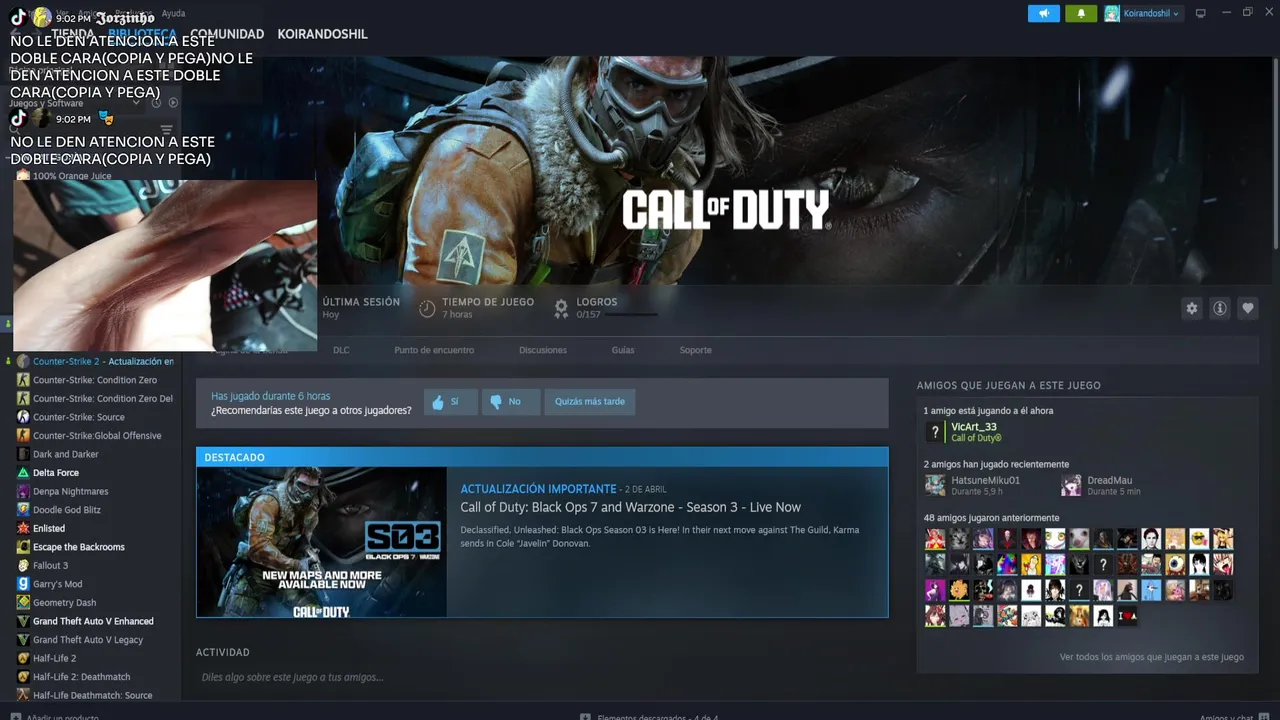1280x720 pixels.
Task: Select Counter-Strike: Condition Zero Del entry
Action: 103,399
